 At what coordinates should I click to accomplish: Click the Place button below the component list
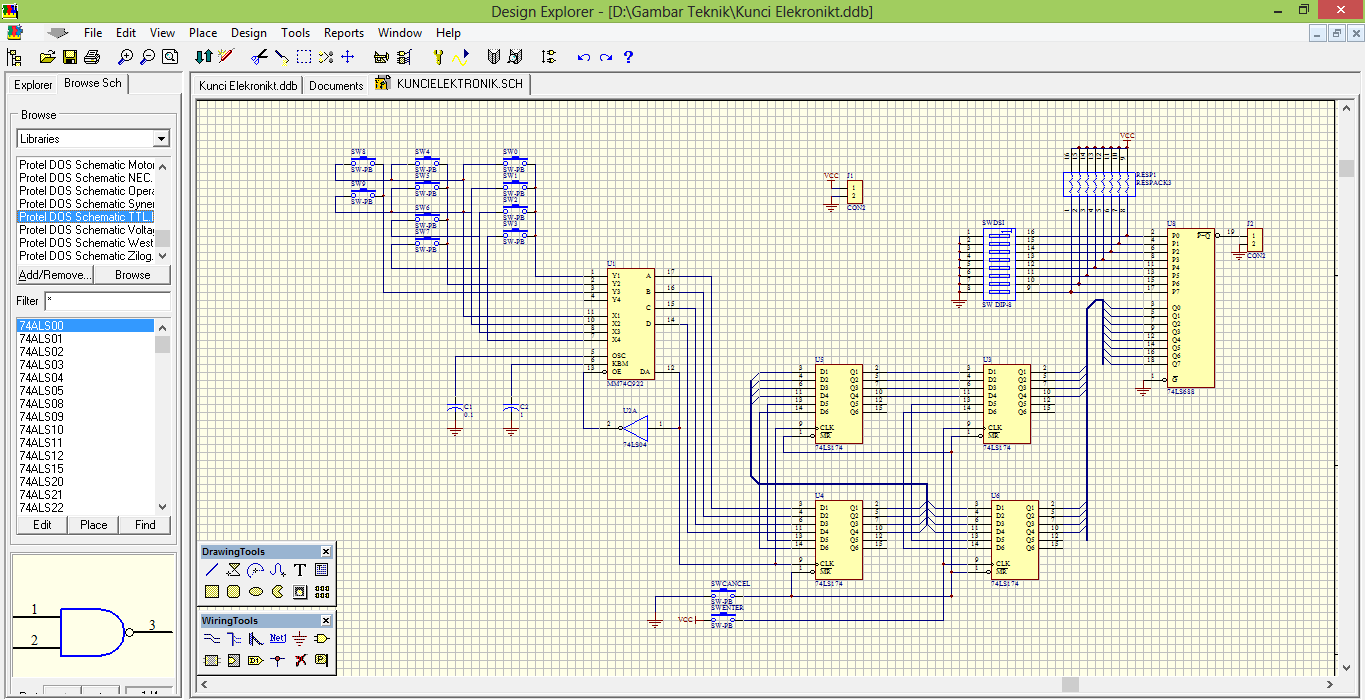(94, 524)
